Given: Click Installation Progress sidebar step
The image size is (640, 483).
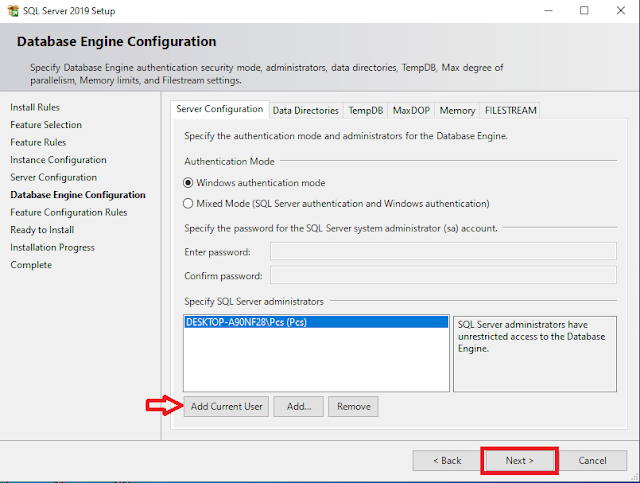Looking at the screenshot, I should pos(53,247).
